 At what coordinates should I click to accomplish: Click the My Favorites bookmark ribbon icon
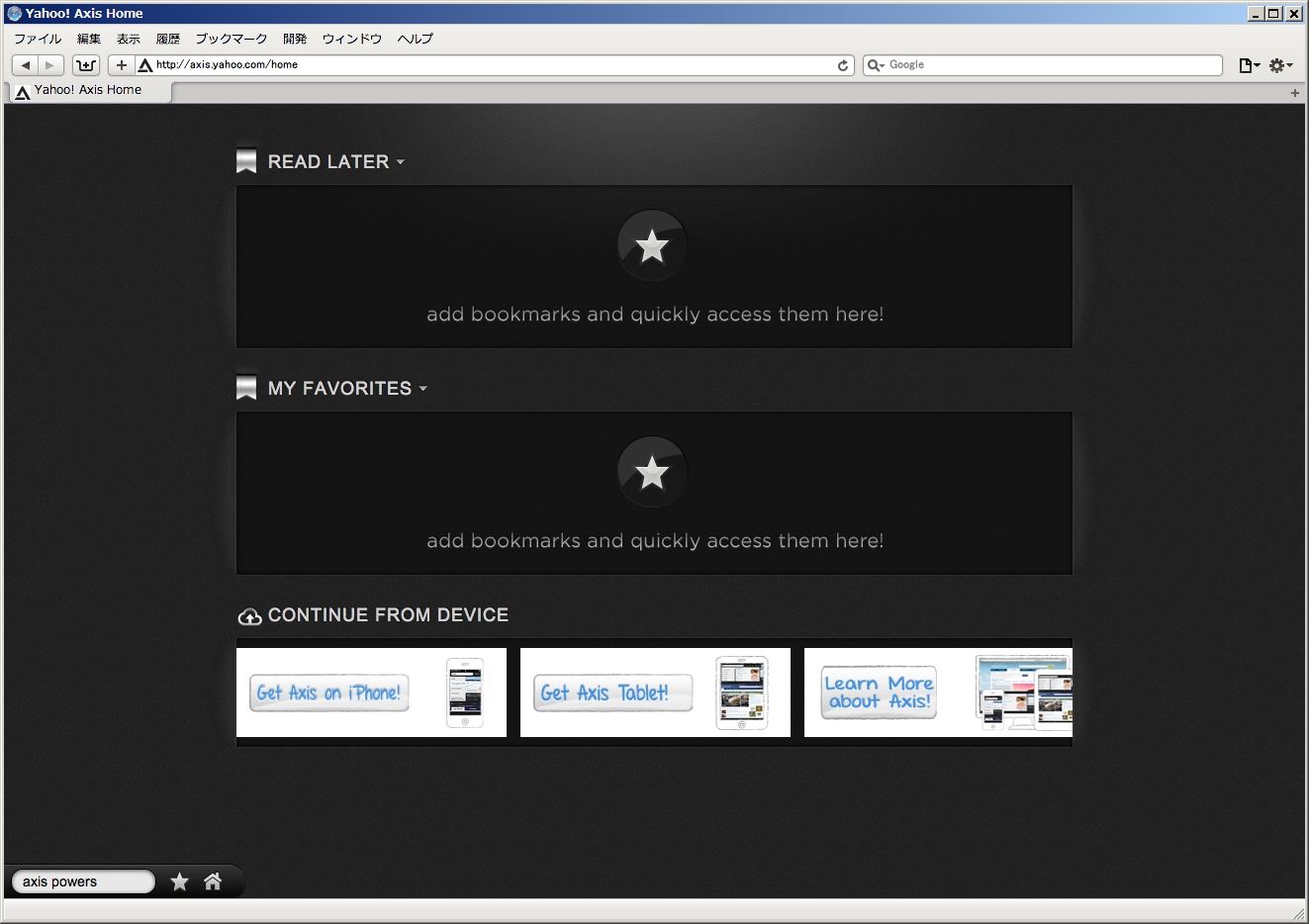pyautogui.click(x=246, y=388)
